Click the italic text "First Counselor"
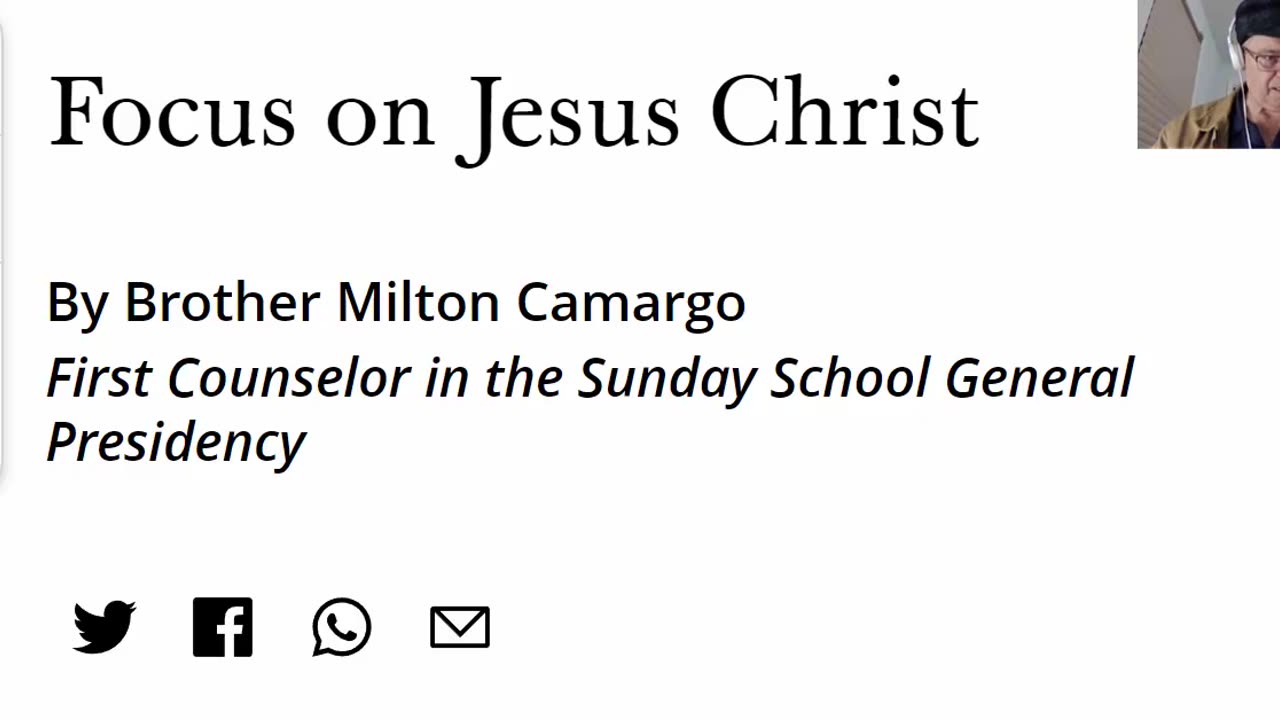Image resolution: width=1280 pixels, height=720 pixels. click(x=228, y=378)
